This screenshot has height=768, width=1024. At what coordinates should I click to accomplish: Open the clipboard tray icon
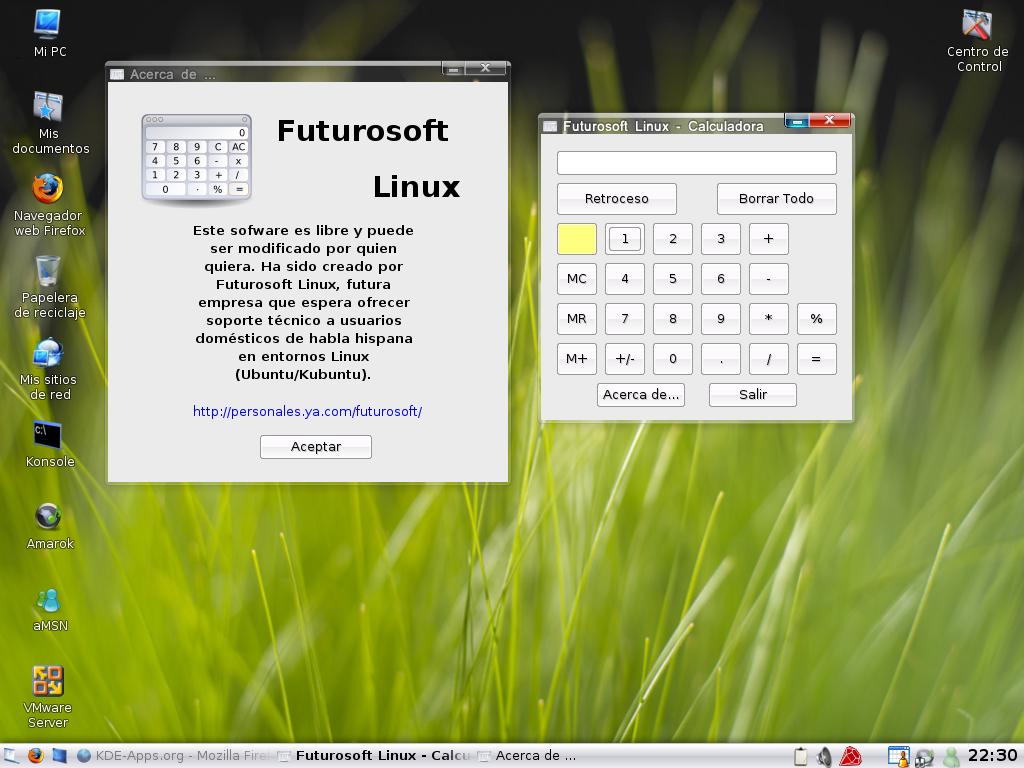click(801, 756)
